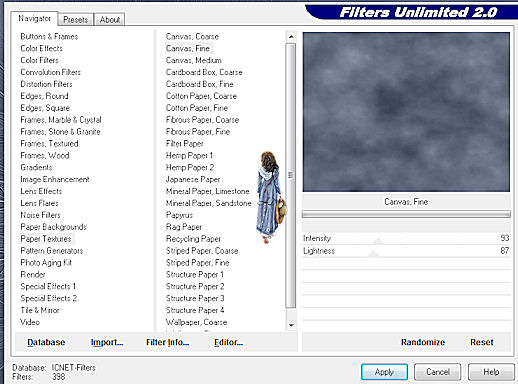518x384 pixels.
Task: Select Paper Backgrounds category
Action: 53,227
